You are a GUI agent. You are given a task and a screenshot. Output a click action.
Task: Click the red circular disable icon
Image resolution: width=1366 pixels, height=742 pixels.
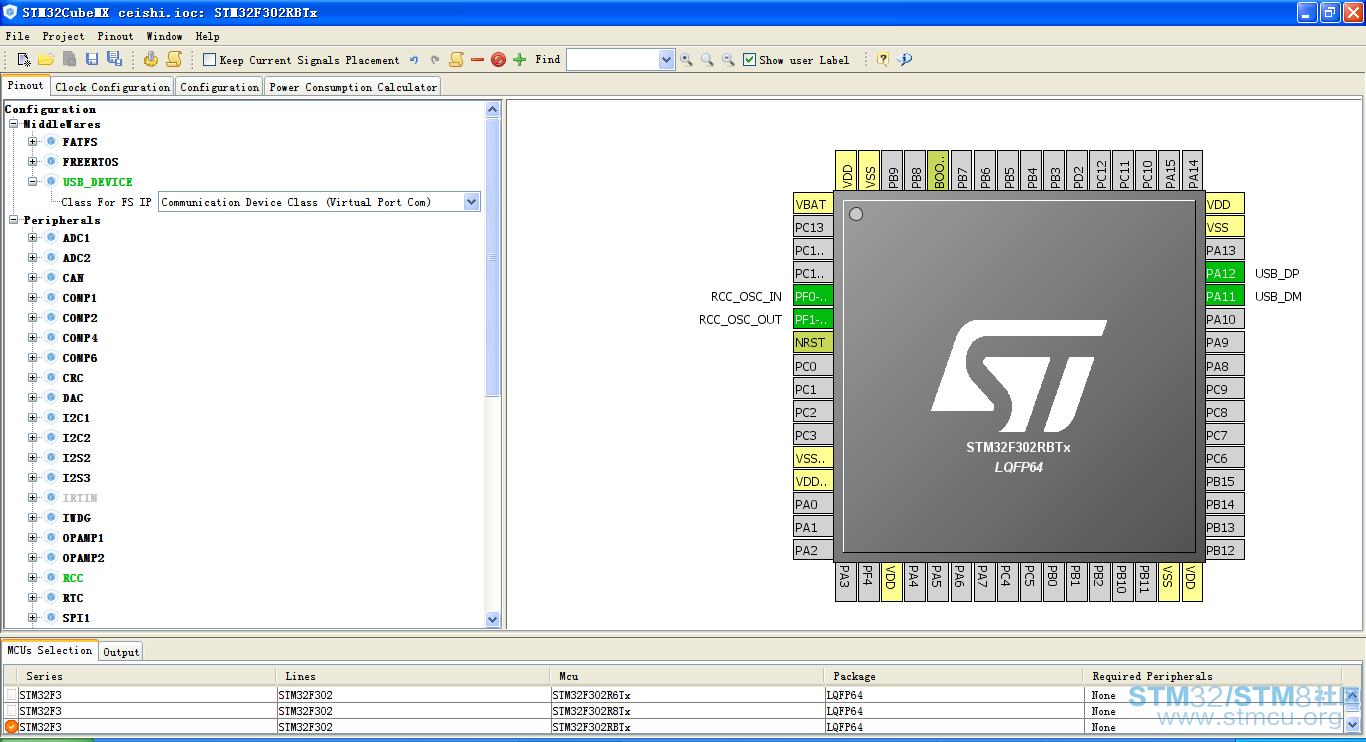click(498, 60)
